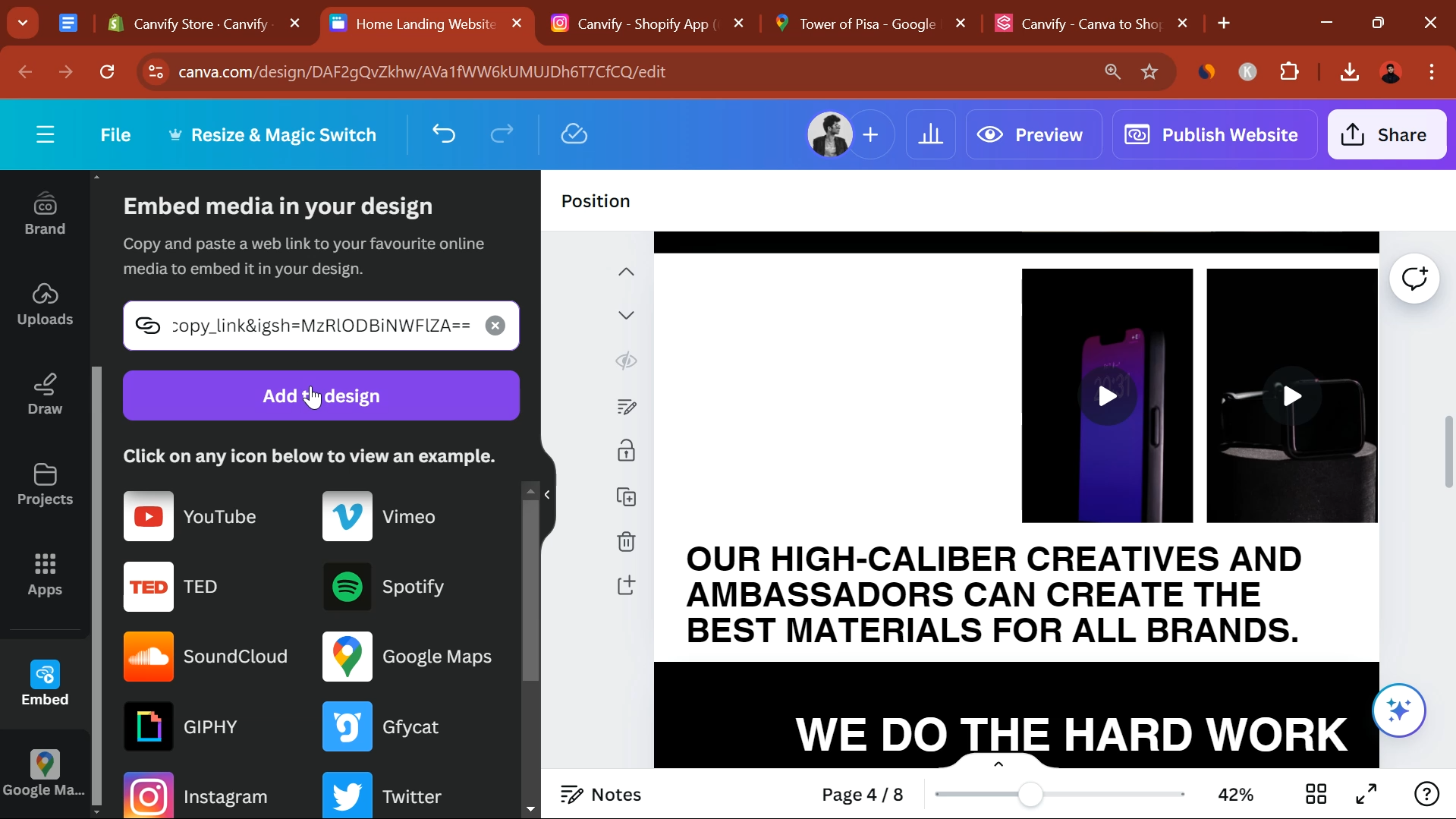
Task: Add a comment with the bubble icon
Action: pyautogui.click(x=1414, y=279)
